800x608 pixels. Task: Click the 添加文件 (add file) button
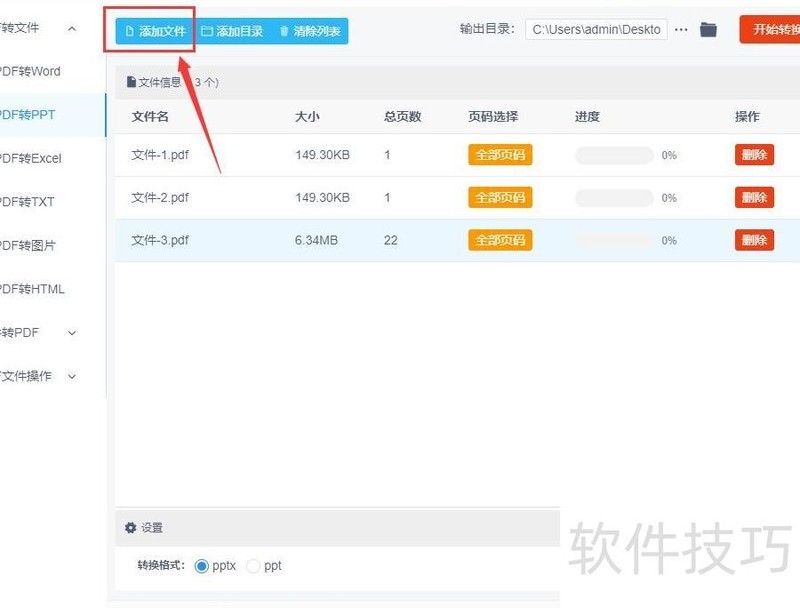click(154, 31)
